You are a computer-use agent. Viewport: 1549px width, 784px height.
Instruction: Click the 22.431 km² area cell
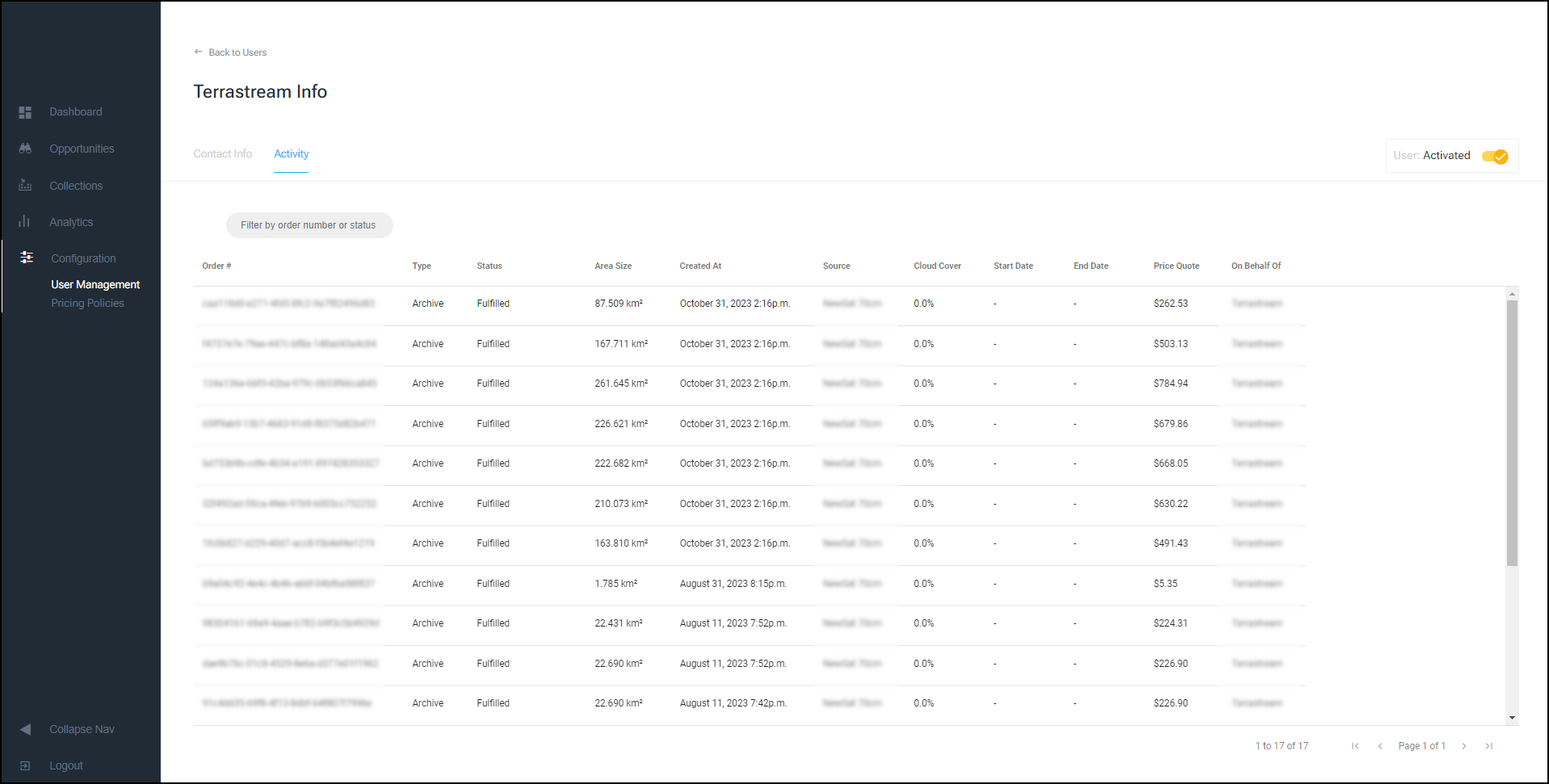click(x=619, y=623)
